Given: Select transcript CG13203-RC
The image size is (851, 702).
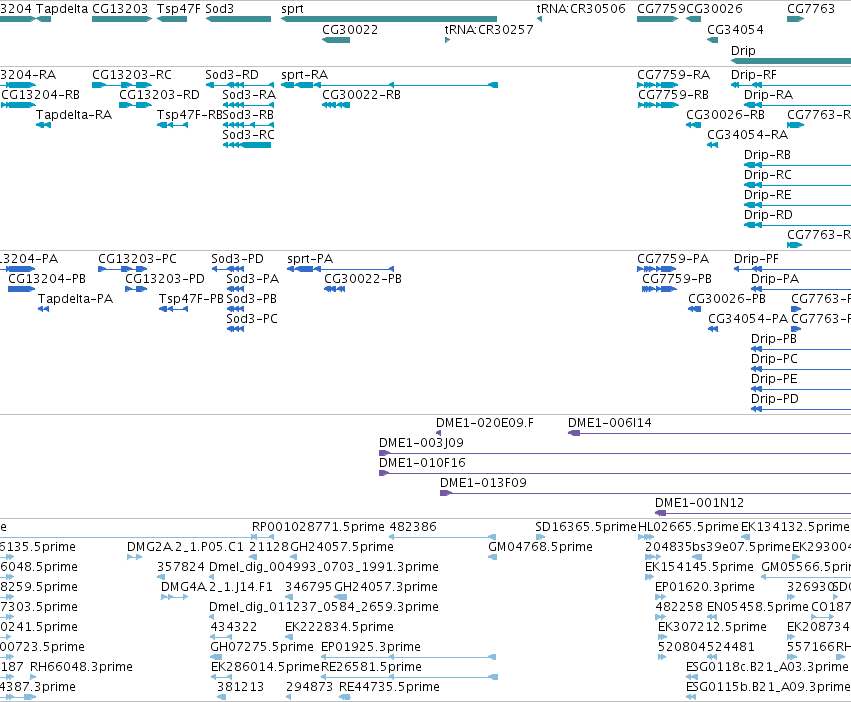Looking at the screenshot, I should 122,85.
